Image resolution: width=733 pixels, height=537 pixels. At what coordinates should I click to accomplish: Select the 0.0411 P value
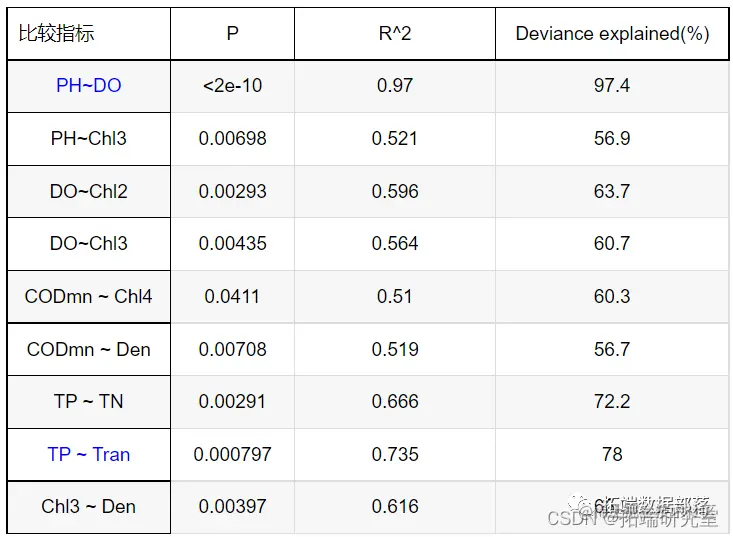click(x=232, y=296)
